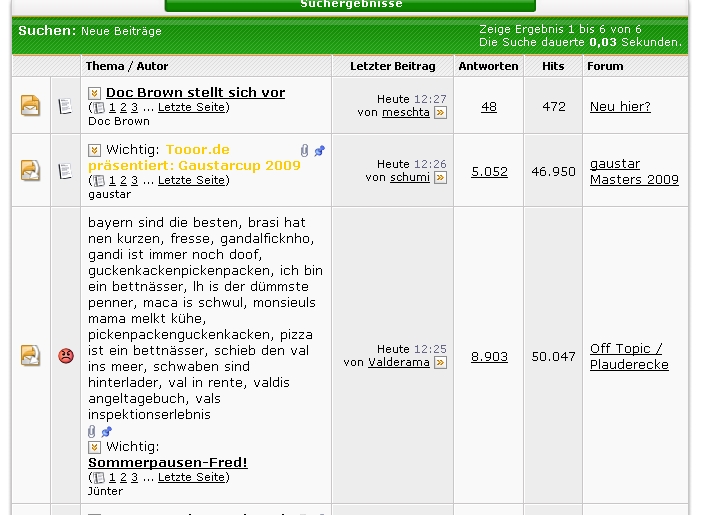Jump to last post arrow next to meschta
Image resolution: width=704 pixels, height=515 pixels.
point(440,113)
